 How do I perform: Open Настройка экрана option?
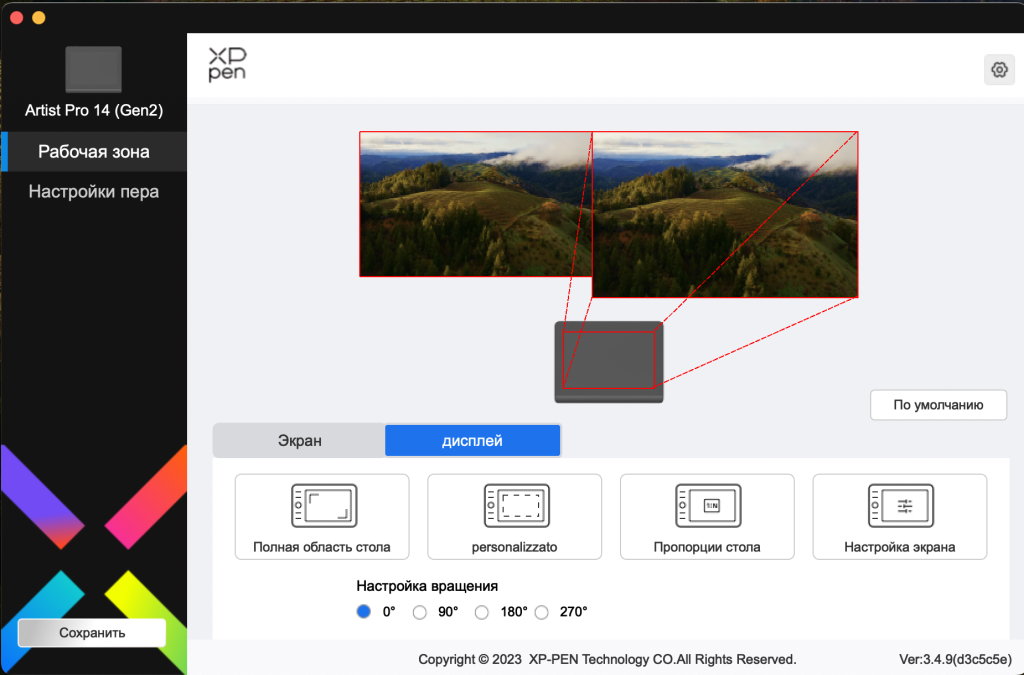point(900,516)
